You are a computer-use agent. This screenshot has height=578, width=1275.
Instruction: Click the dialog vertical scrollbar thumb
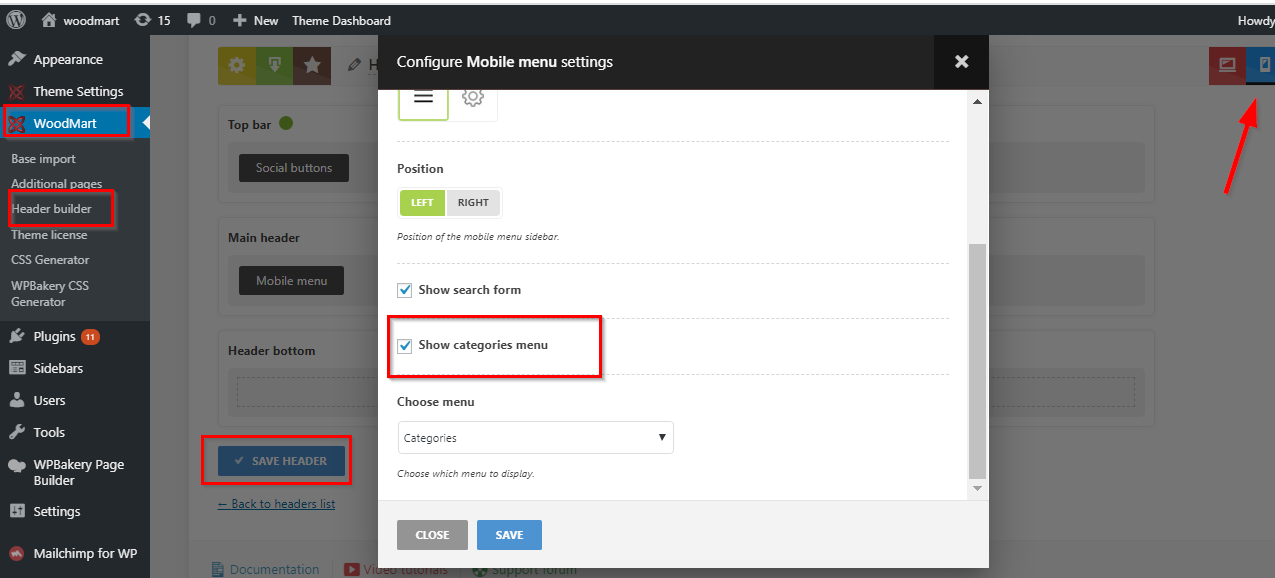pyautogui.click(x=977, y=360)
